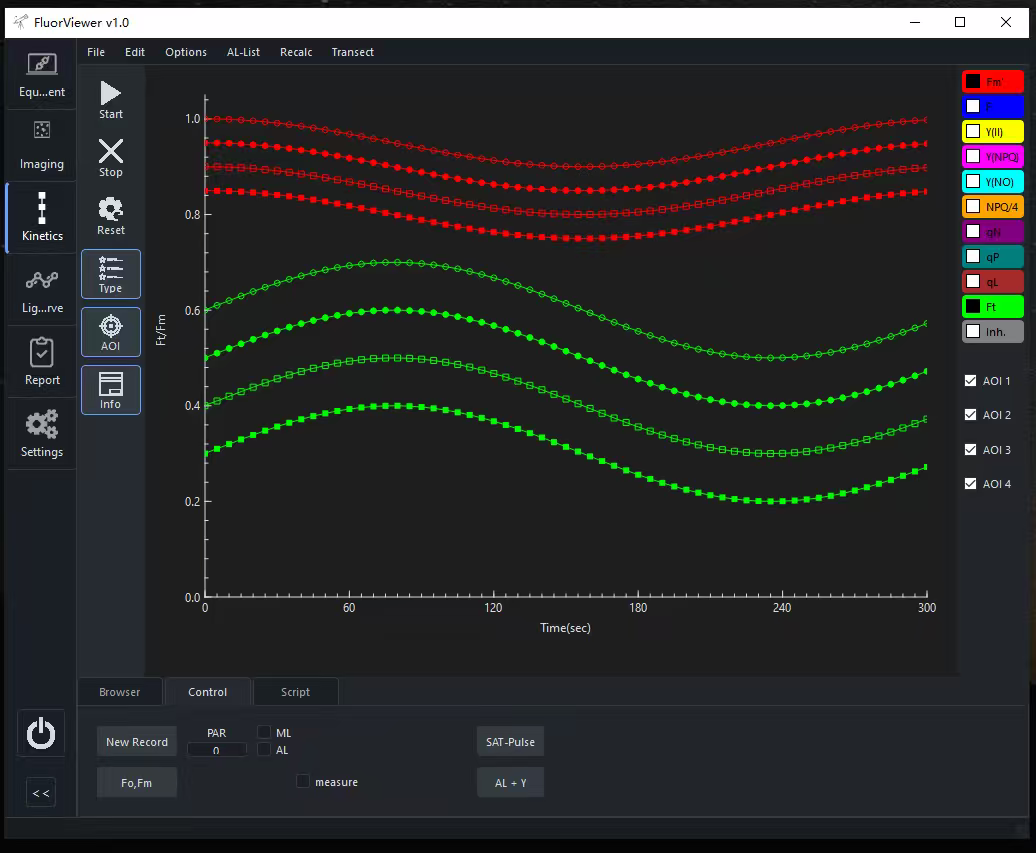Tick the measure checkbox
The height and width of the screenshot is (853, 1036).
click(303, 781)
